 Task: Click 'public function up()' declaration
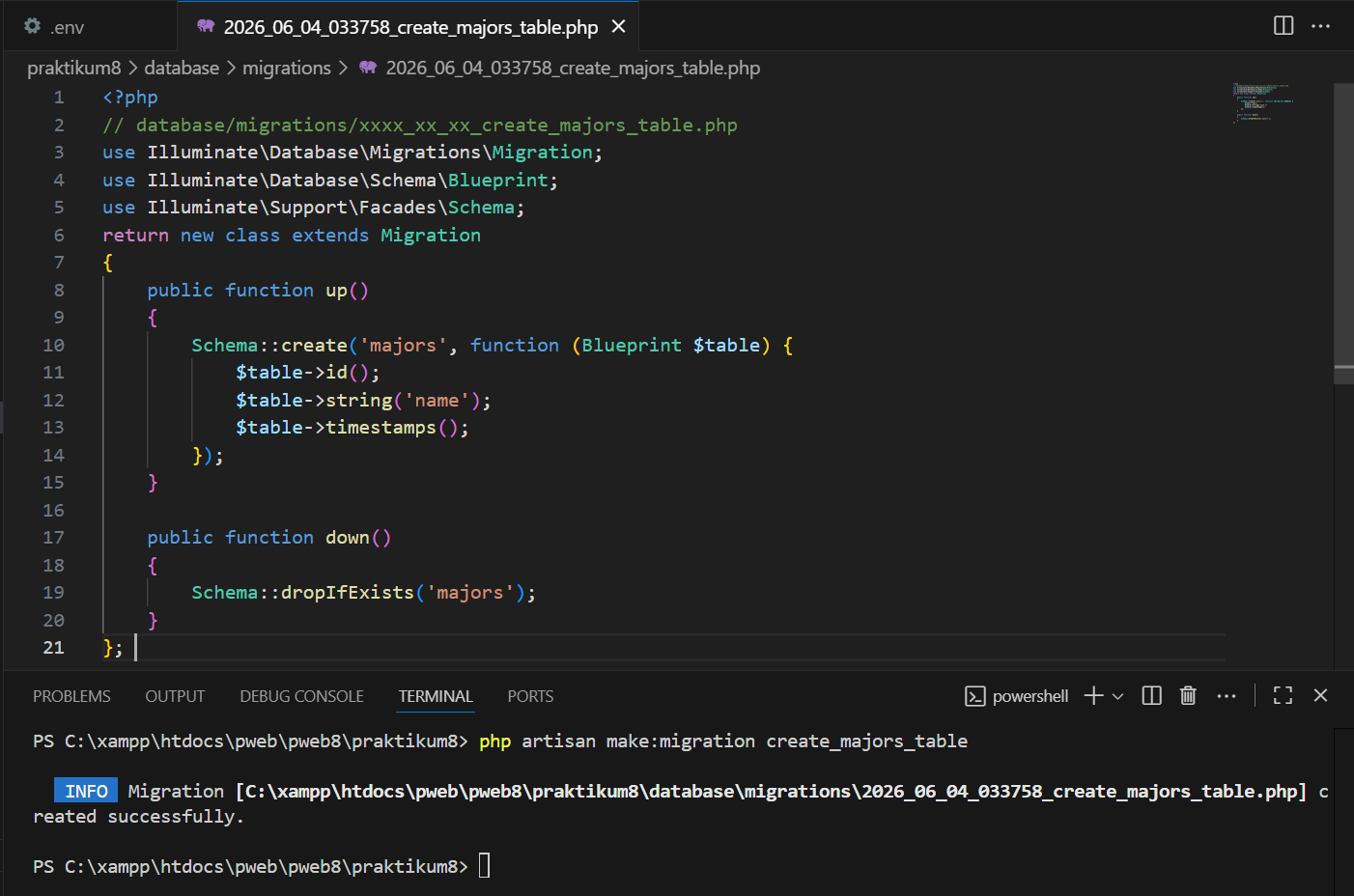(x=258, y=290)
